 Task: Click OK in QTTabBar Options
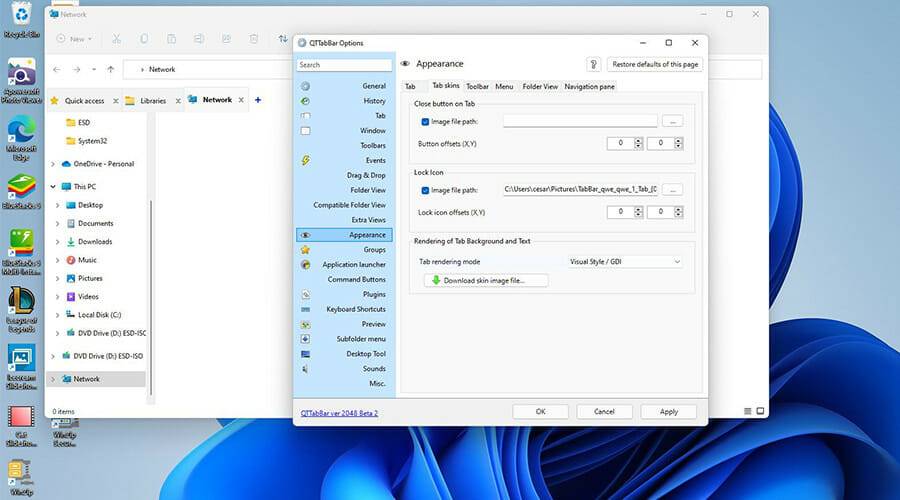(x=540, y=412)
